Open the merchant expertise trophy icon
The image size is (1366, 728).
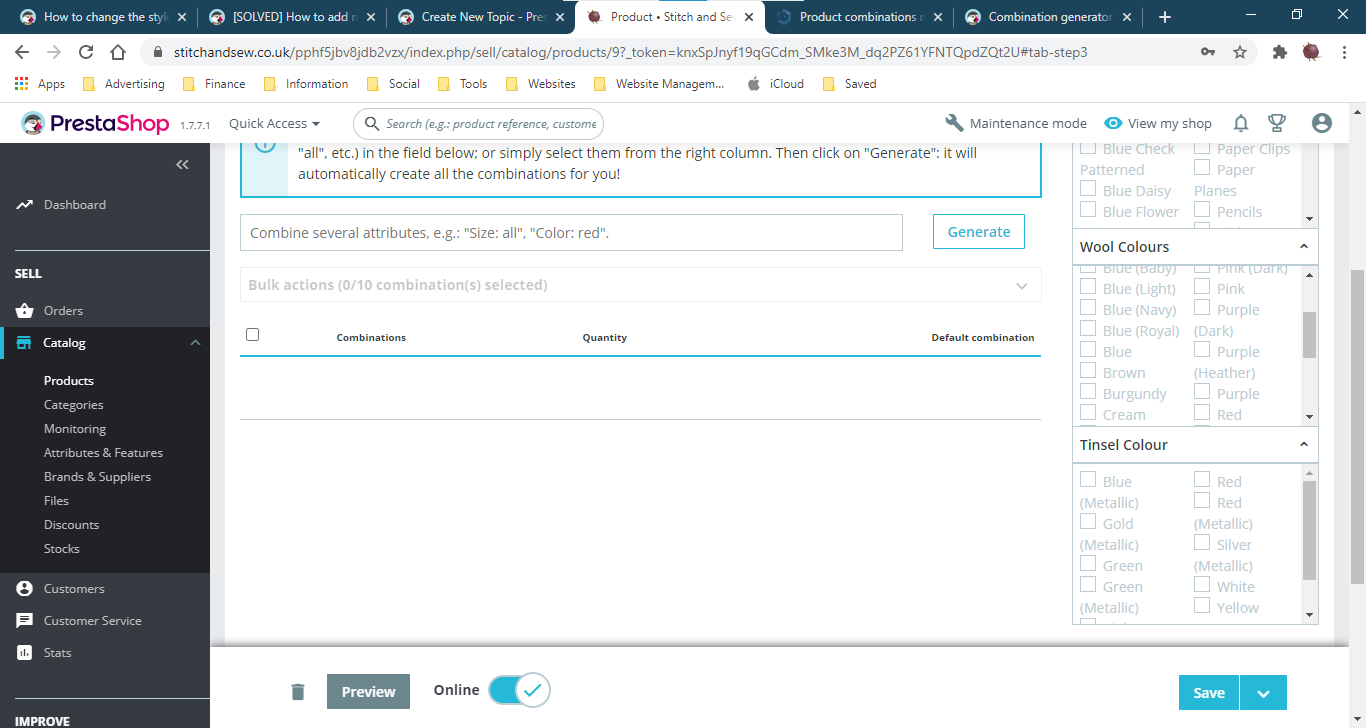(1277, 123)
